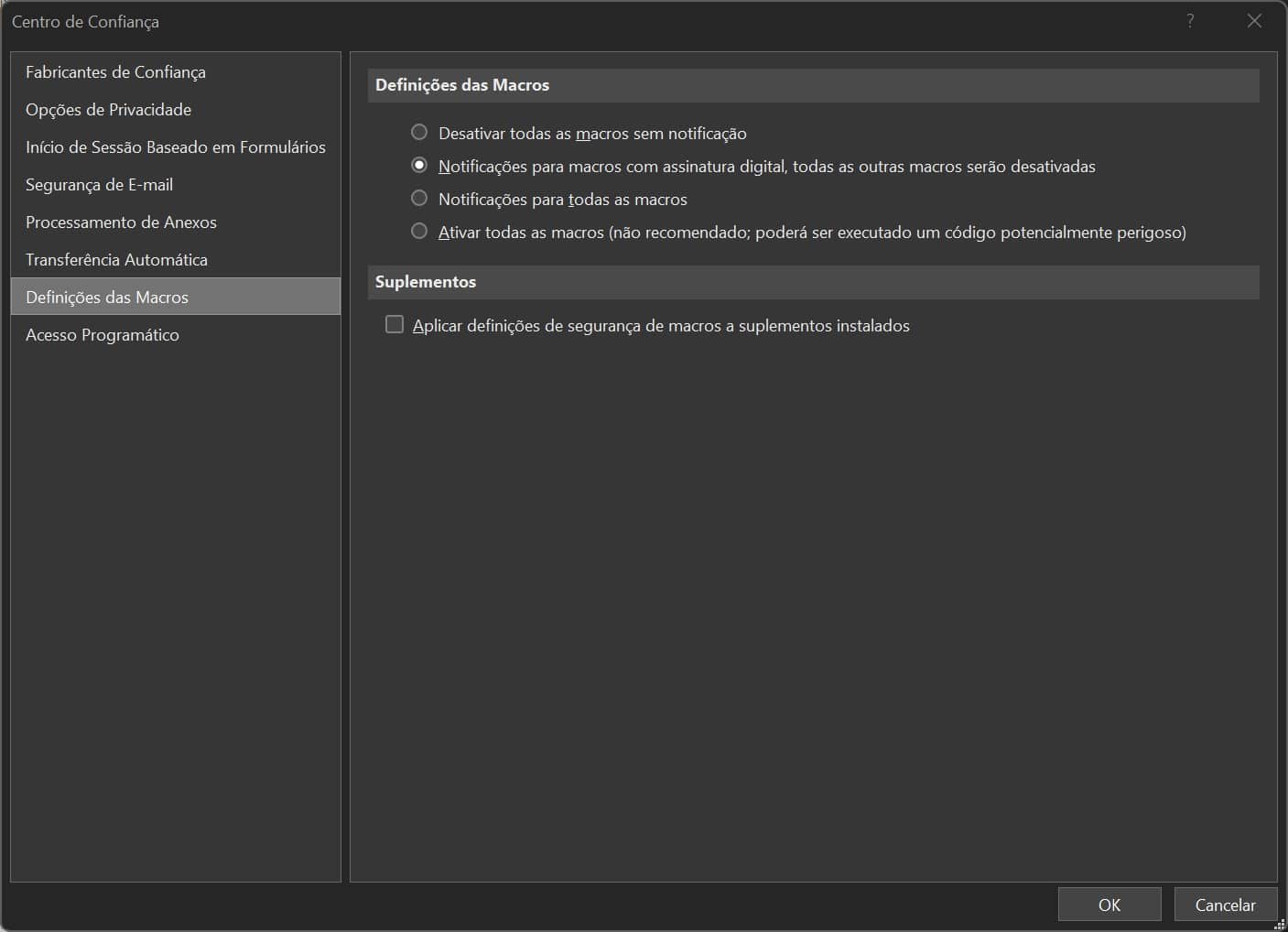1288x932 pixels.
Task: Enable Ativar todas as macros option
Action: tap(419, 232)
